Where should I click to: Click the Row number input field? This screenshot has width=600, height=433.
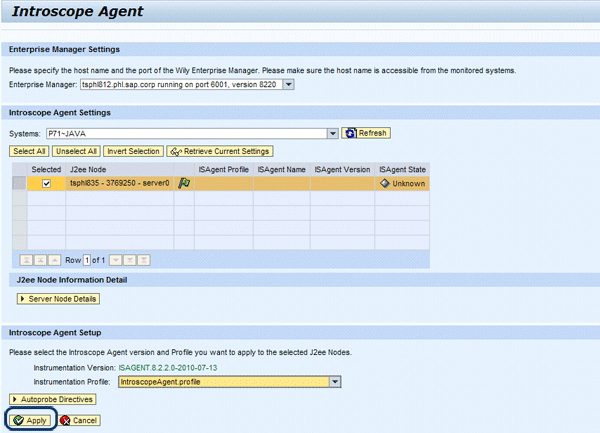pos(87,260)
